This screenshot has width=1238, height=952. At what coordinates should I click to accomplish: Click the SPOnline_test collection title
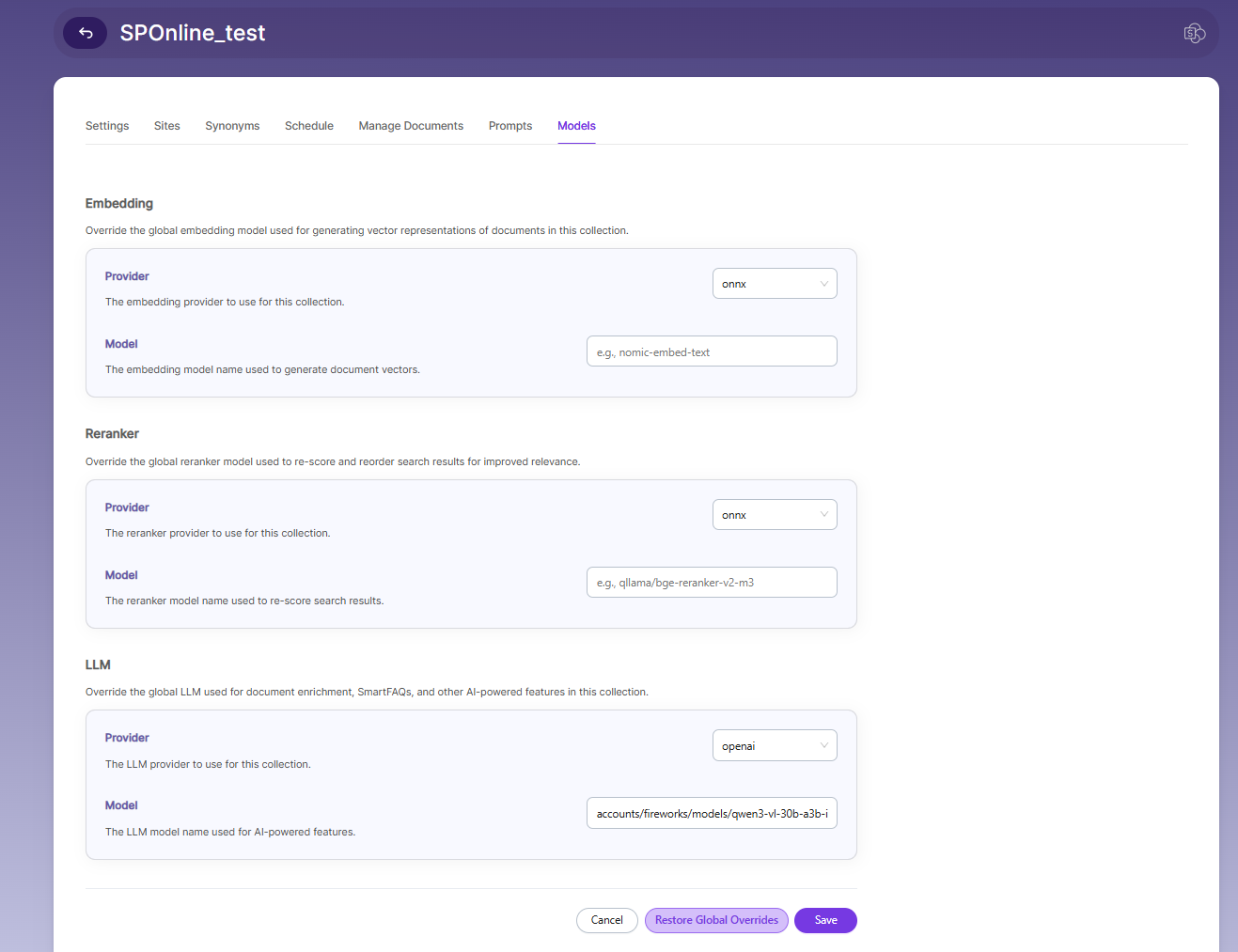point(193,33)
